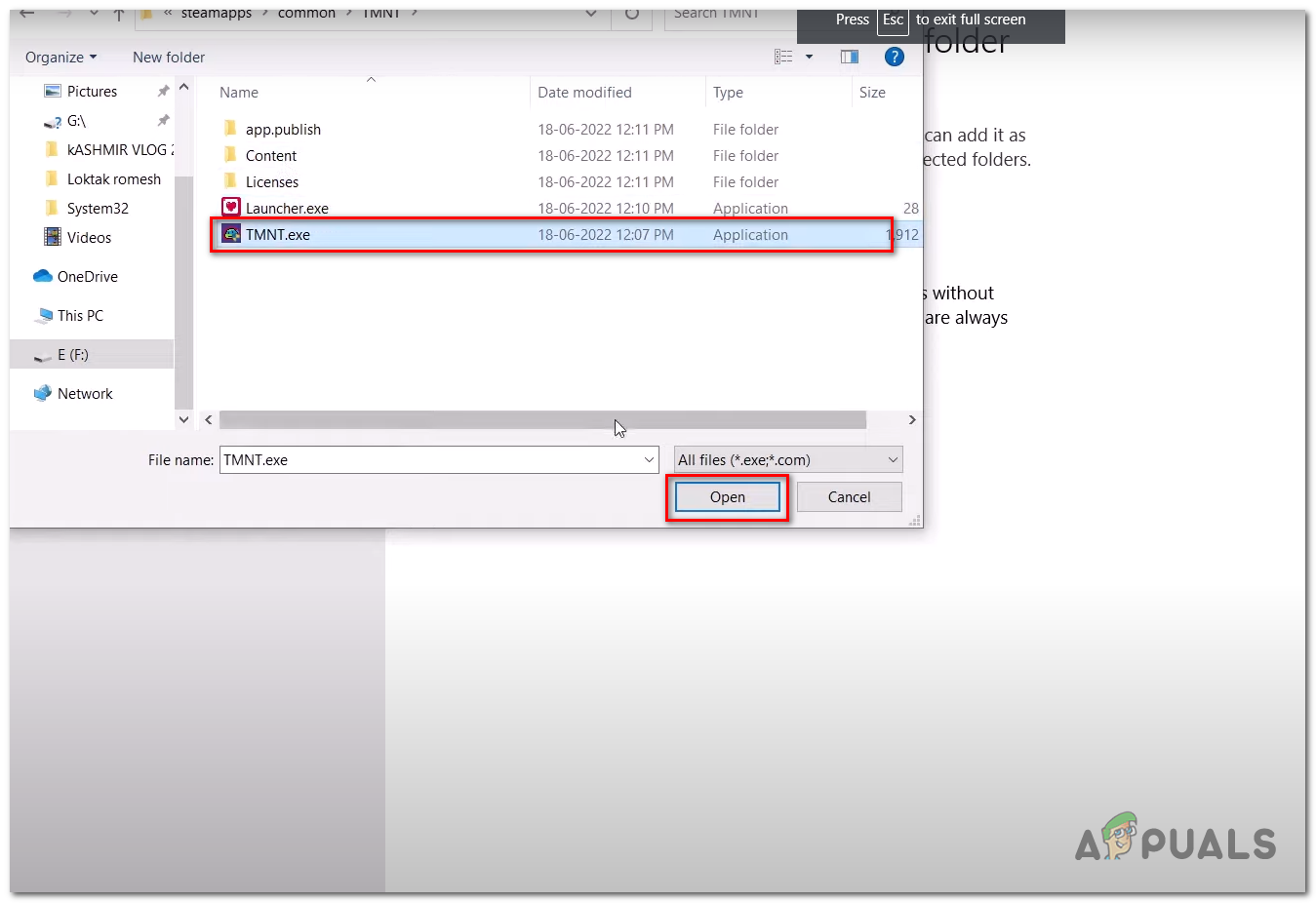
Task: Select the This PC computer icon
Action: pos(43,315)
